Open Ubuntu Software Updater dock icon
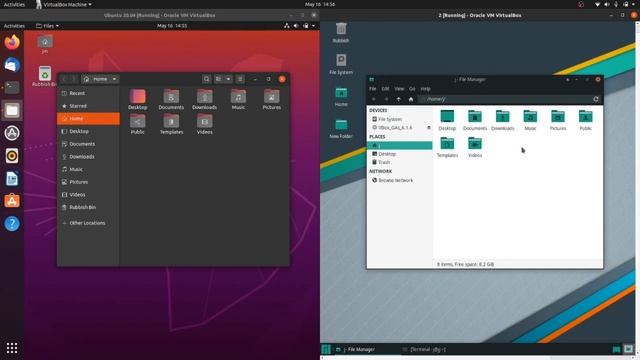This screenshot has width=640, height=360. coord(12,133)
